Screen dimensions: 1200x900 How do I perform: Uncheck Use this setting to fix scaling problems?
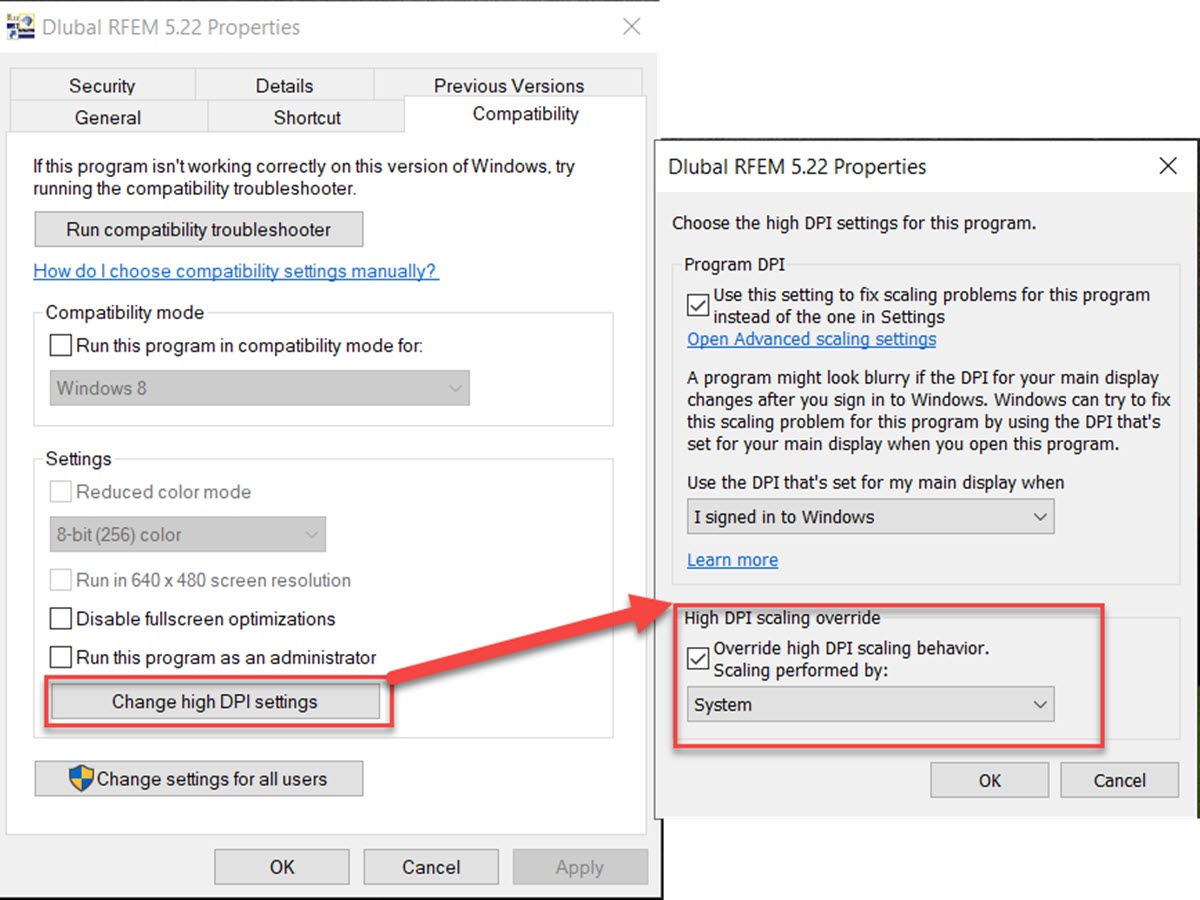(x=698, y=304)
